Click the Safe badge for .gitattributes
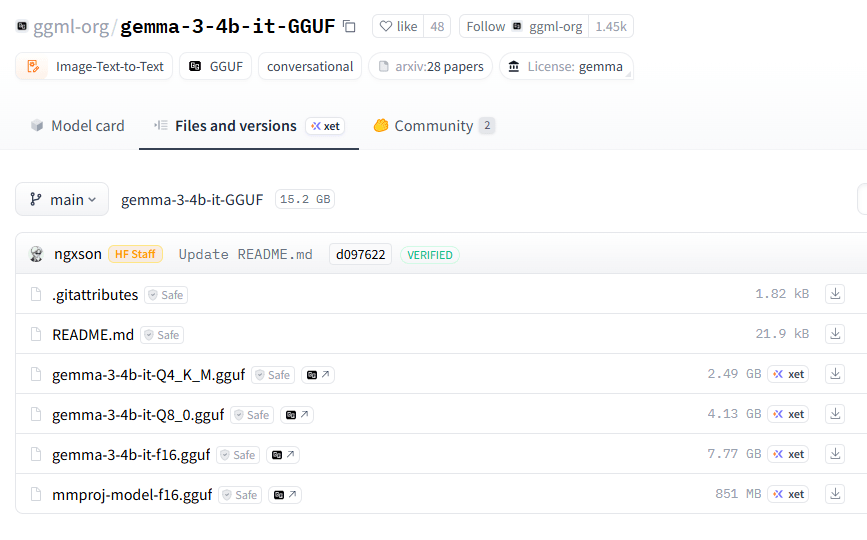Screen dimensions: 867x540 point(166,295)
